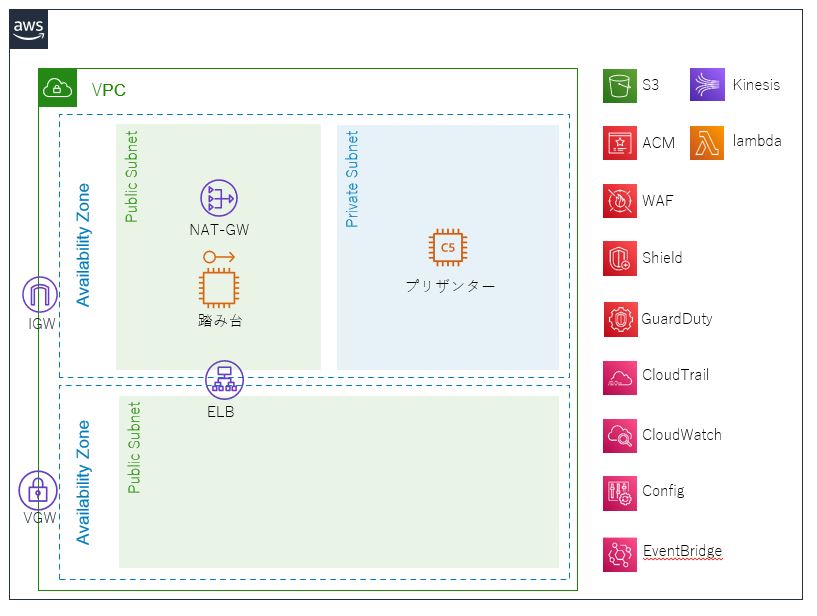Image resolution: width=817 pixels, height=616 pixels.
Task: Click the S3 text label
Action: pos(650,84)
